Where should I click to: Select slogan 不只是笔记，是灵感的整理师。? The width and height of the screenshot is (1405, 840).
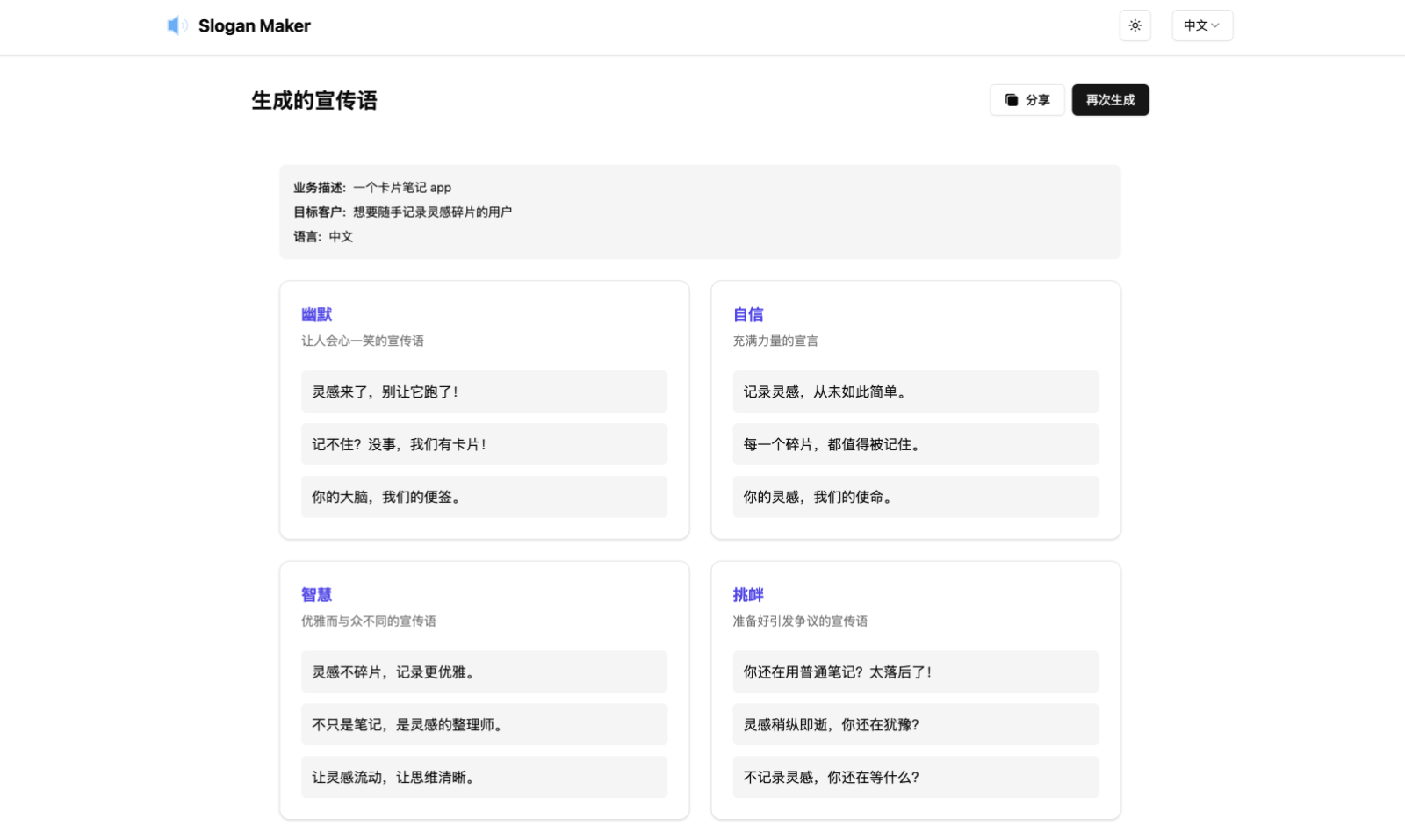click(x=484, y=724)
